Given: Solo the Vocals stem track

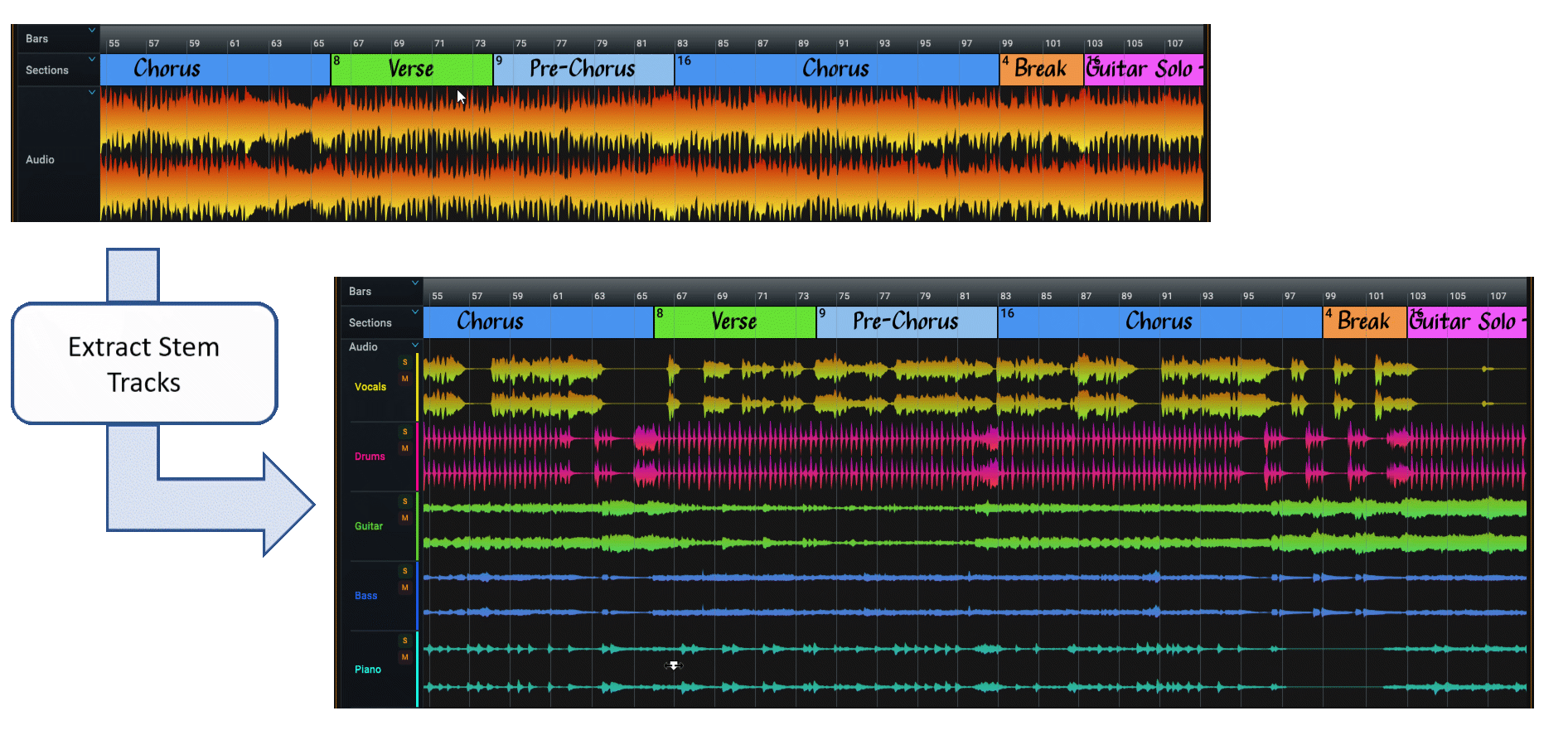Looking at the screenshot, I should (404, 362).
